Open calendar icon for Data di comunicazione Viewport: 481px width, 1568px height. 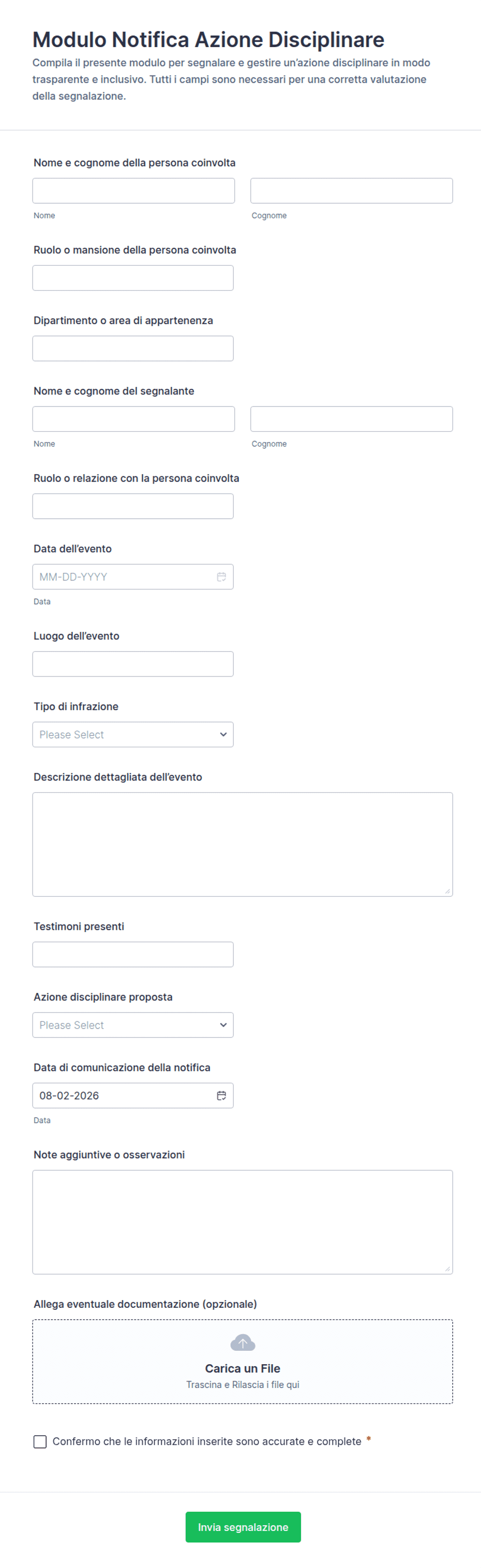point(222,1095)
